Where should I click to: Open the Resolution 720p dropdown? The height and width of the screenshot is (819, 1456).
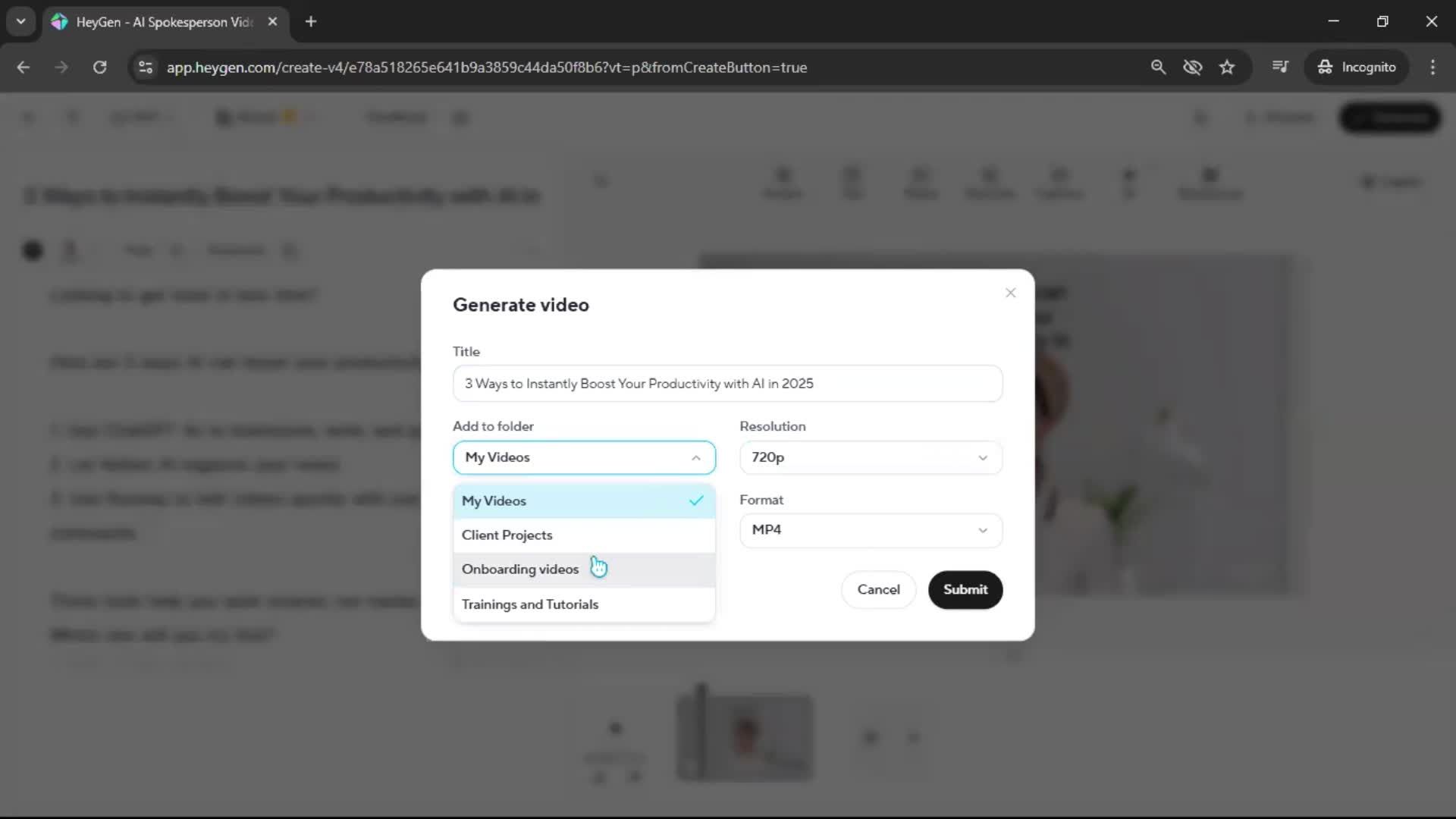tap(870, 457)
